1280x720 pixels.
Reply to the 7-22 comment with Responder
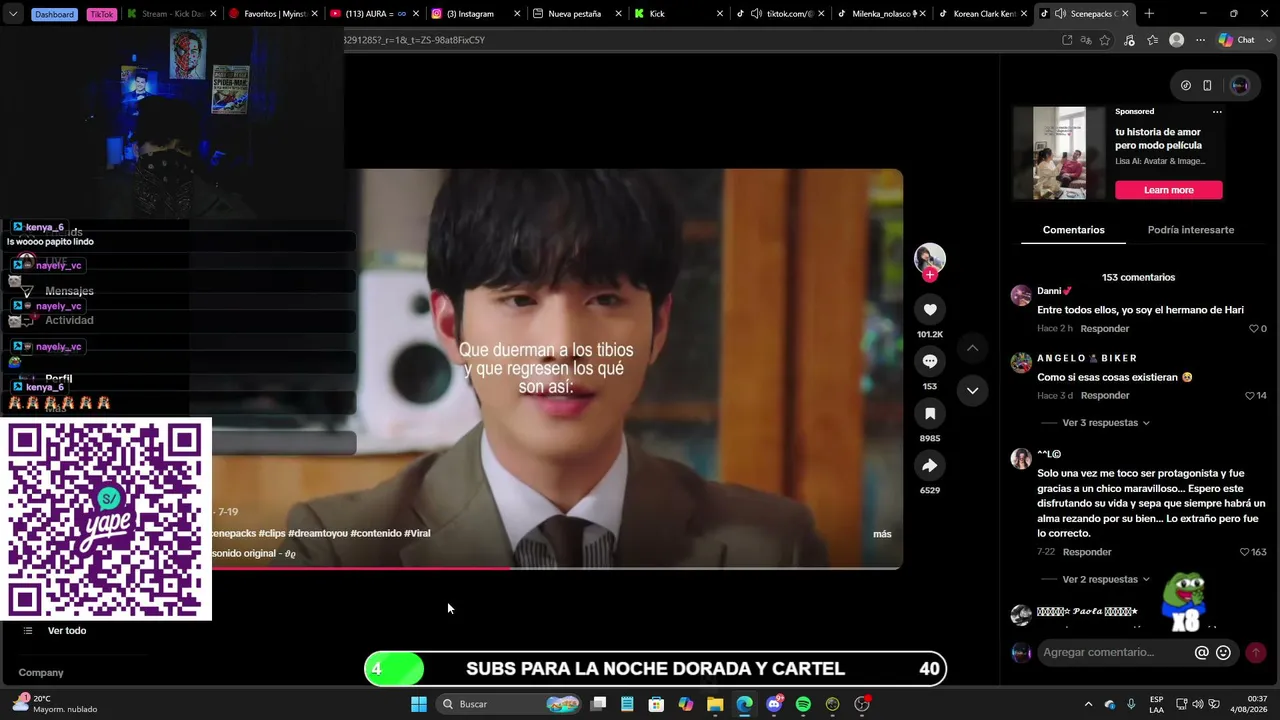[1087, 552]
